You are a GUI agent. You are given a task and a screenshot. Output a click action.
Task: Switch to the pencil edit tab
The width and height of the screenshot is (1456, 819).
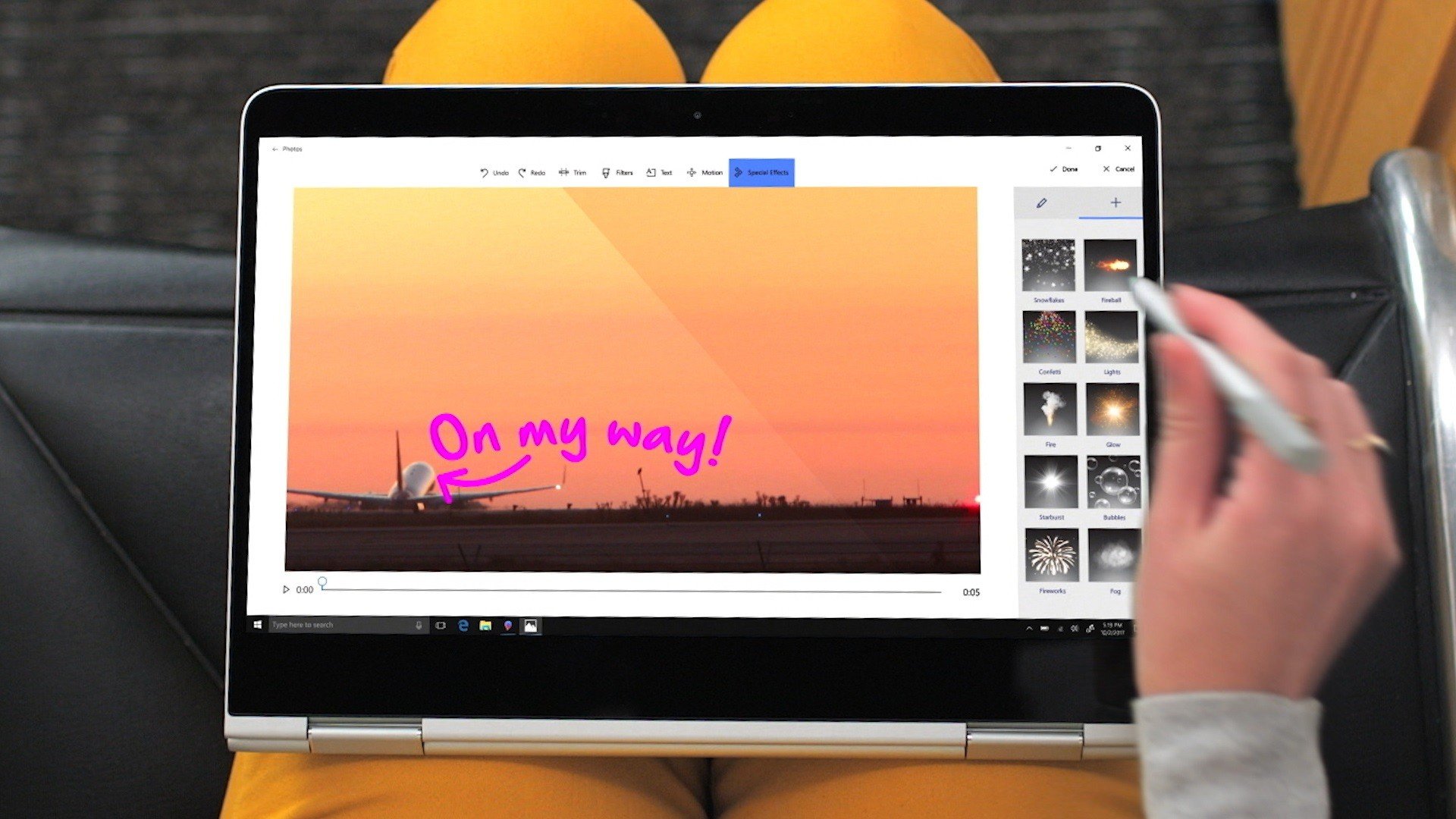(1042, 203)
